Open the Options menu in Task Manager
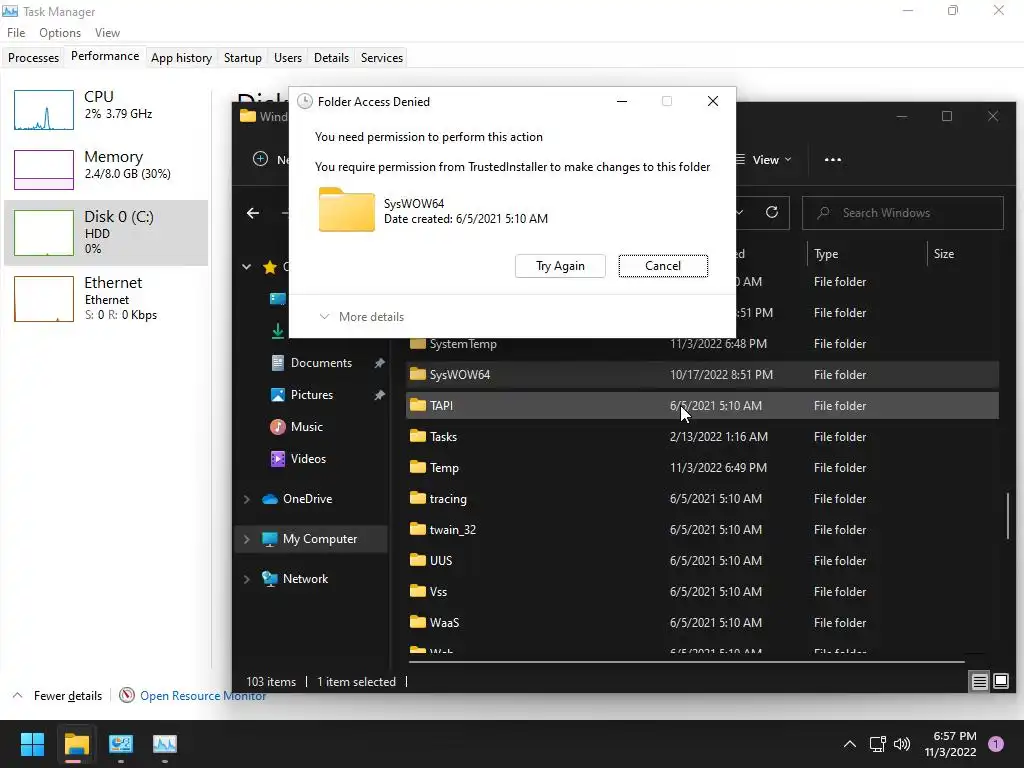 pos(59,33)
